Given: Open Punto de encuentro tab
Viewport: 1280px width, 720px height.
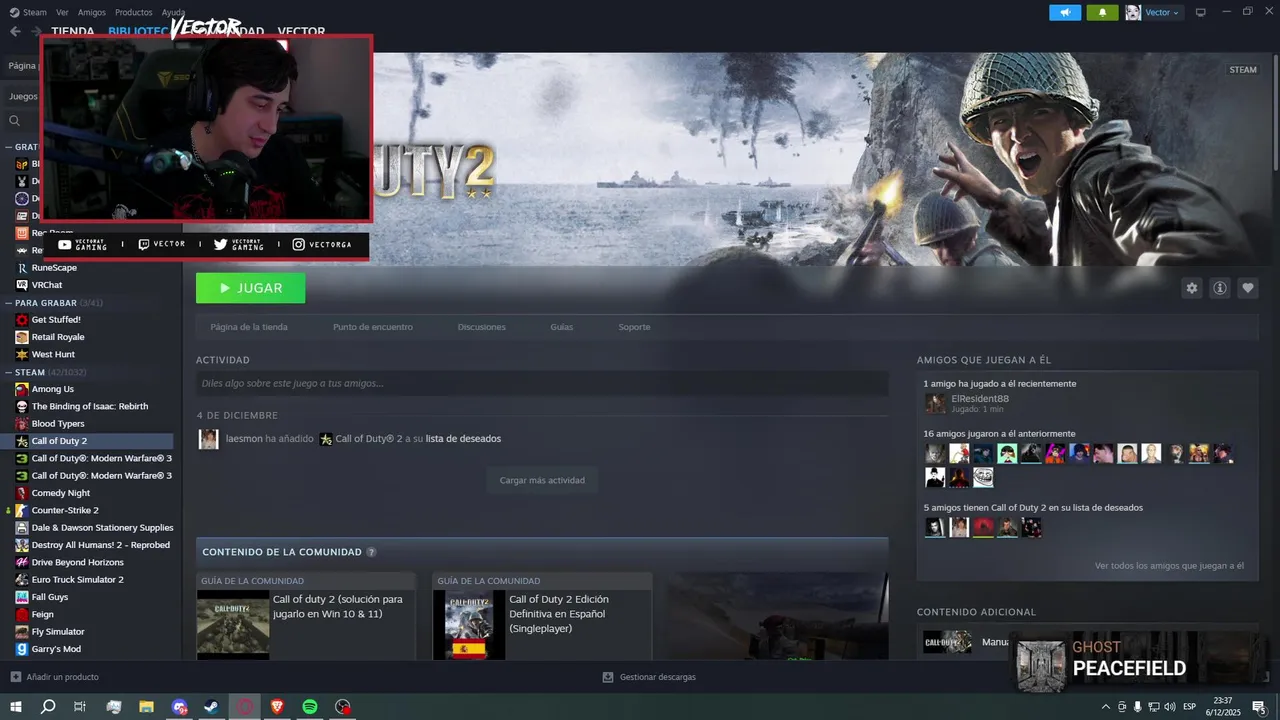Looking at the screenshot, I should (373, 327).
